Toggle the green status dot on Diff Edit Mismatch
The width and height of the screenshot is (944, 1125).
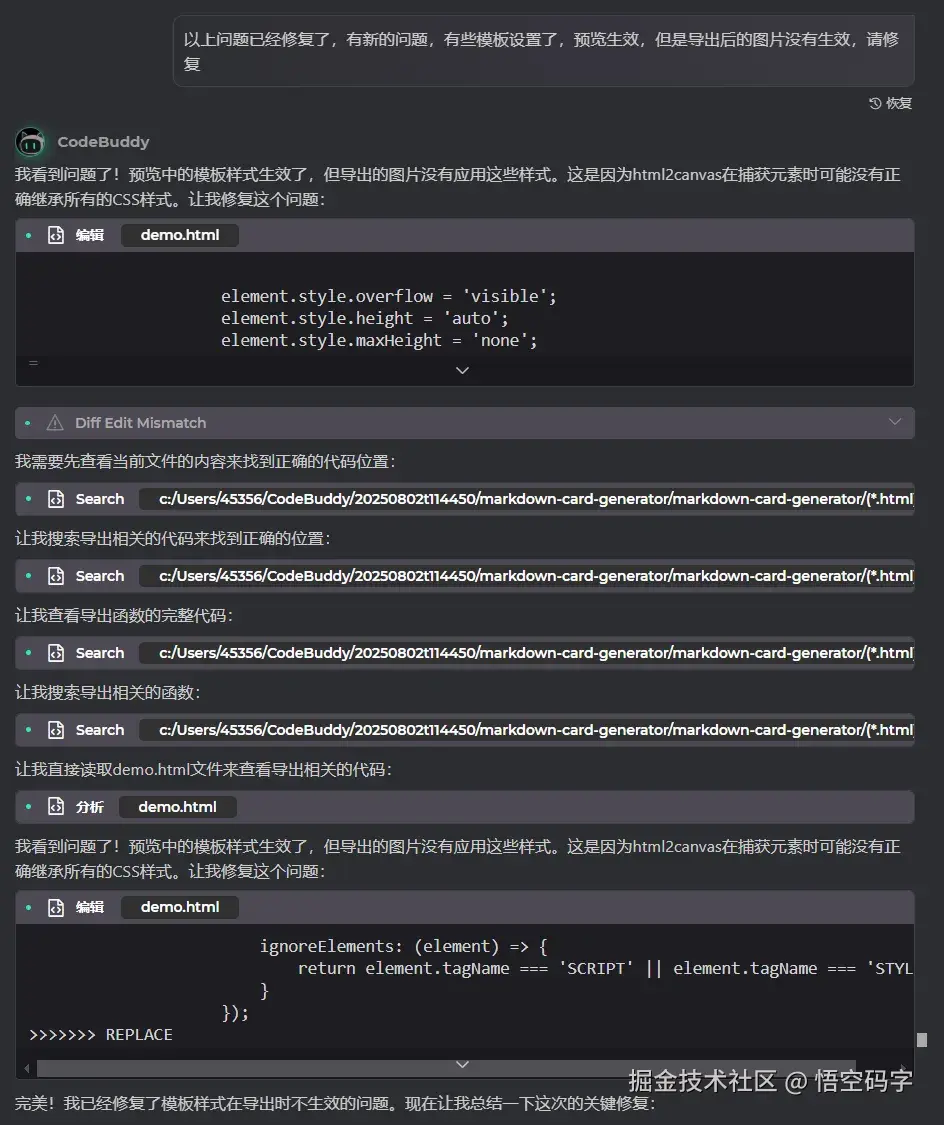tap(28, 423)
